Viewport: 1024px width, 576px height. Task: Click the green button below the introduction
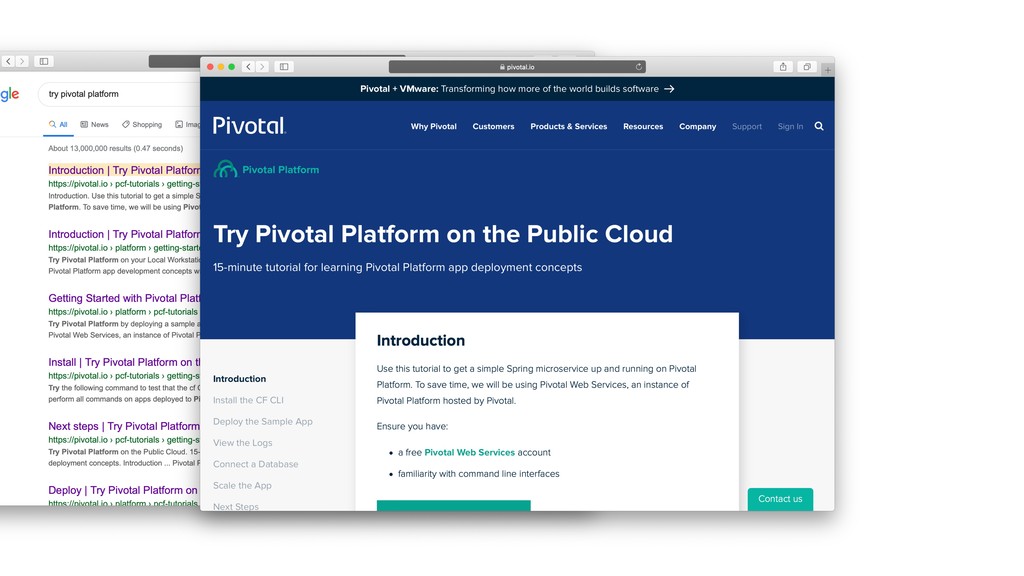pyautogui.click(x=453, y=505)
